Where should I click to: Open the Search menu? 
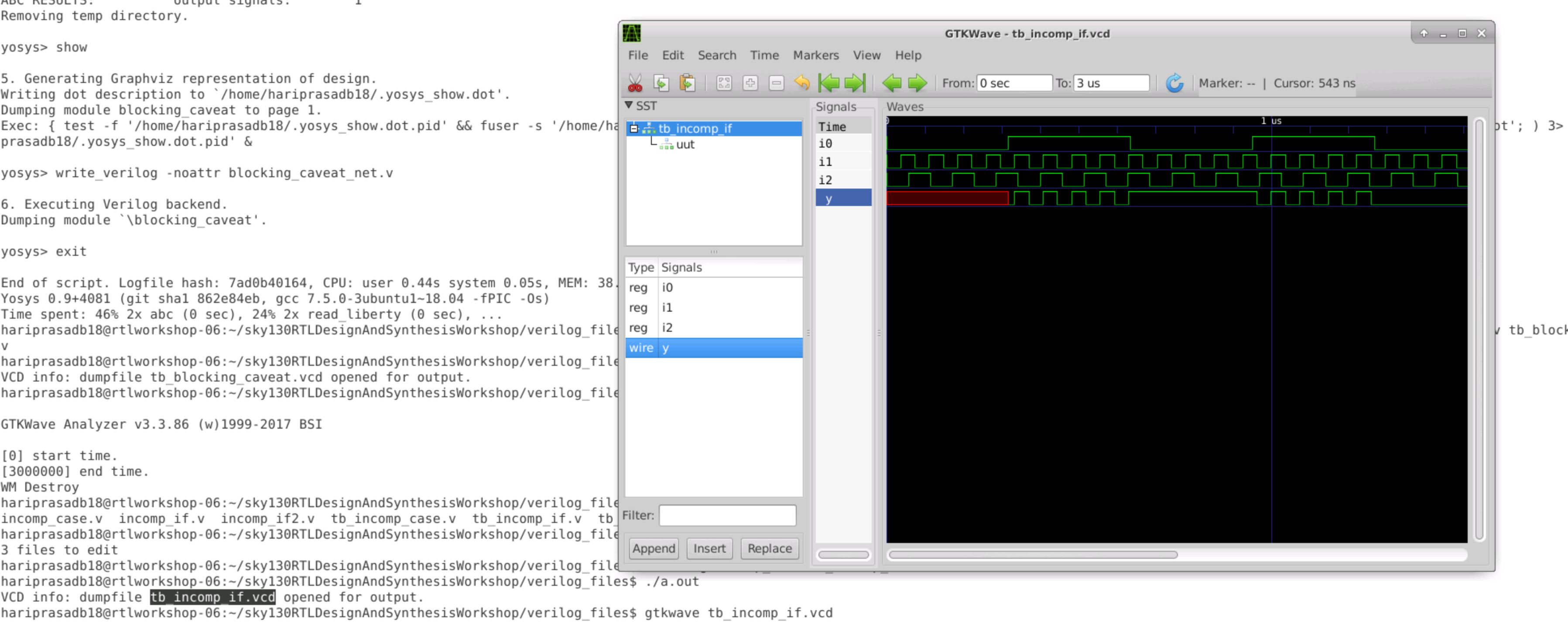717,55
